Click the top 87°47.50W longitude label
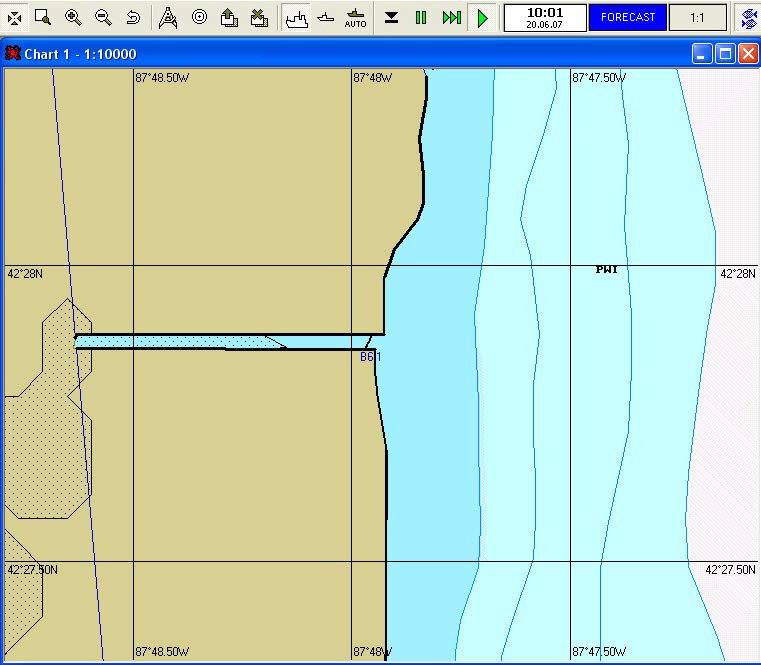Image resolution: width=761 pixels, height=665 pixels. click(x=599, y=78)
